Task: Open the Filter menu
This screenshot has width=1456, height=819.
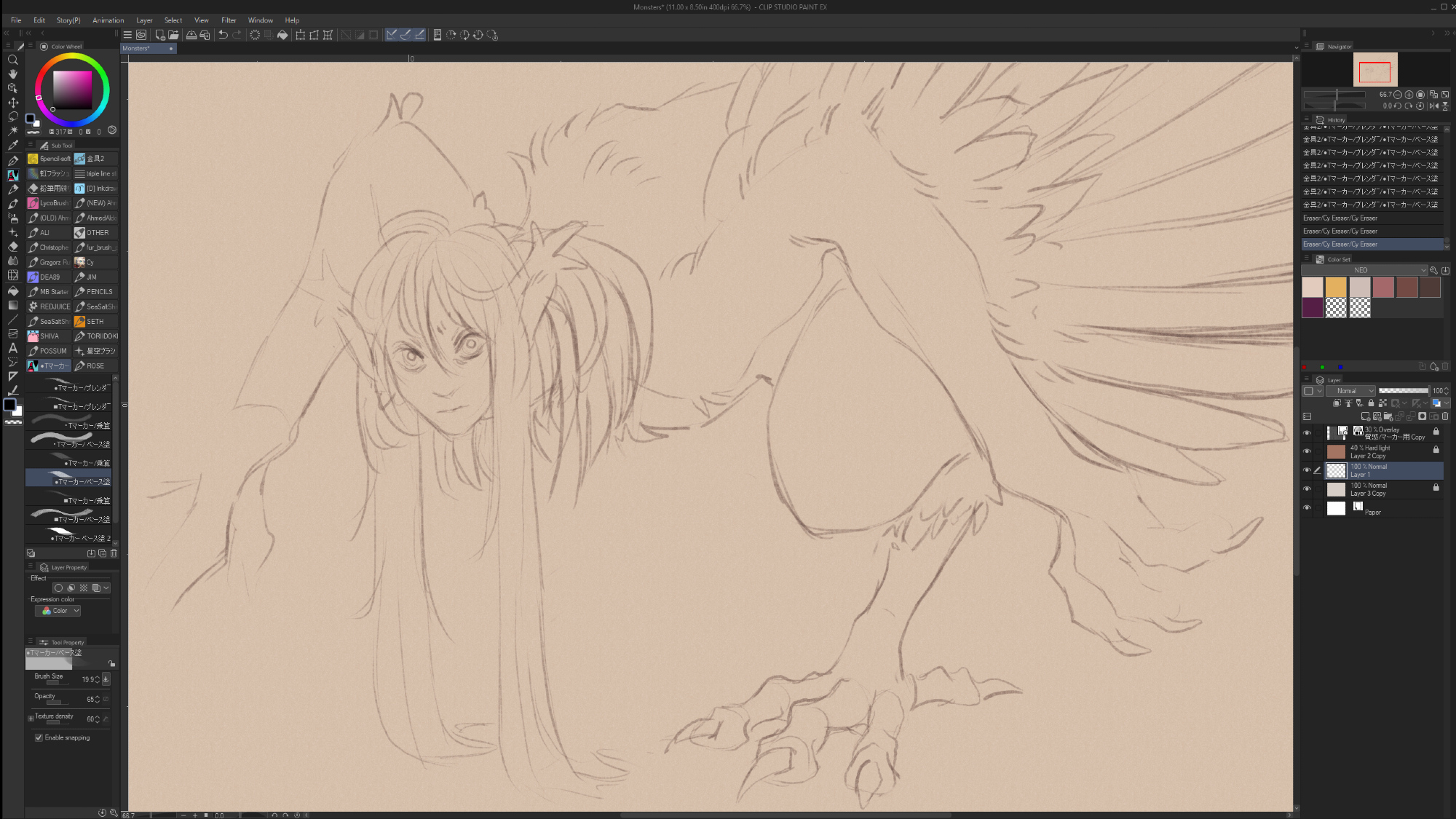Action: (229, 20)
